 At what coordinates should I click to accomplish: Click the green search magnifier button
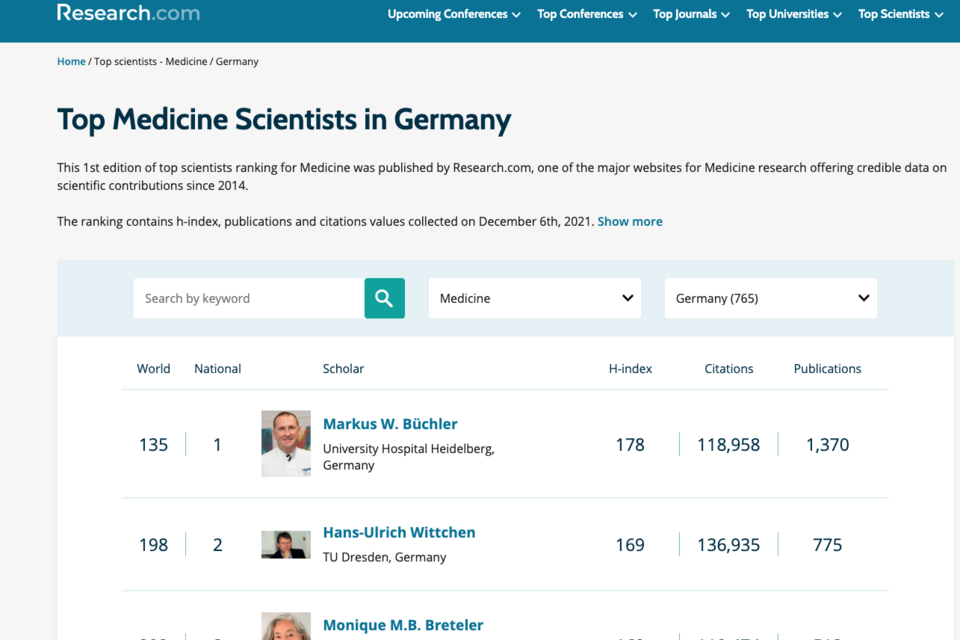click(384, 298)
